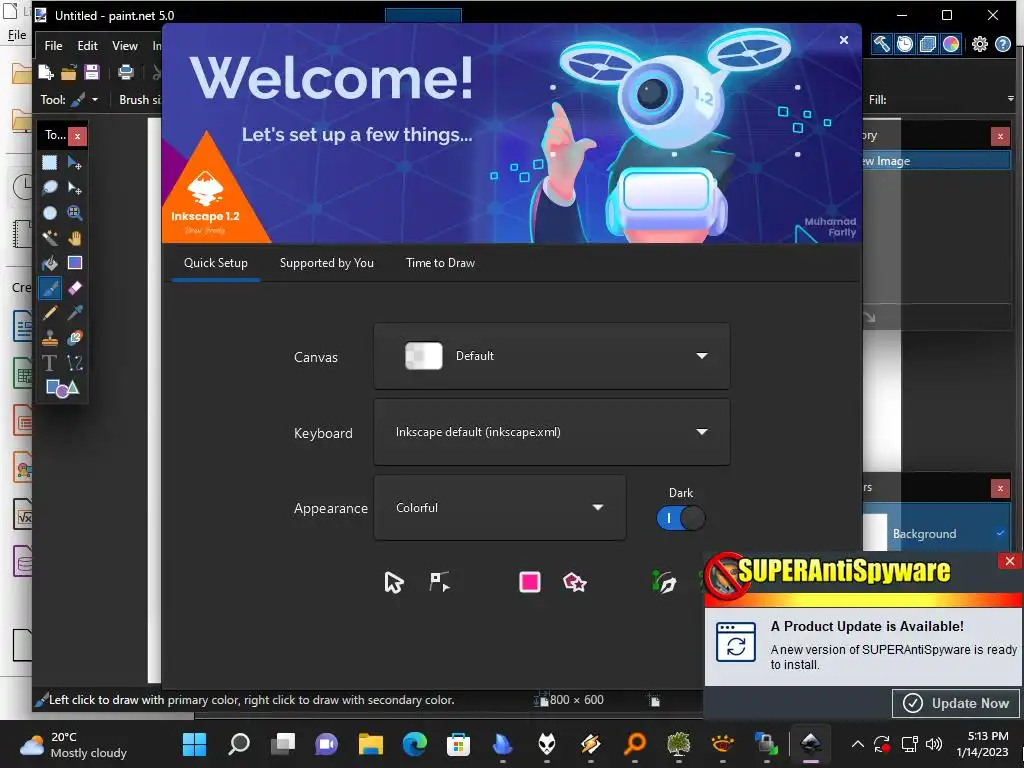Click paint.net Save floppy disk icon
Image resolution: width=1024 pixels, height=768 pixels.
point(91,72)
